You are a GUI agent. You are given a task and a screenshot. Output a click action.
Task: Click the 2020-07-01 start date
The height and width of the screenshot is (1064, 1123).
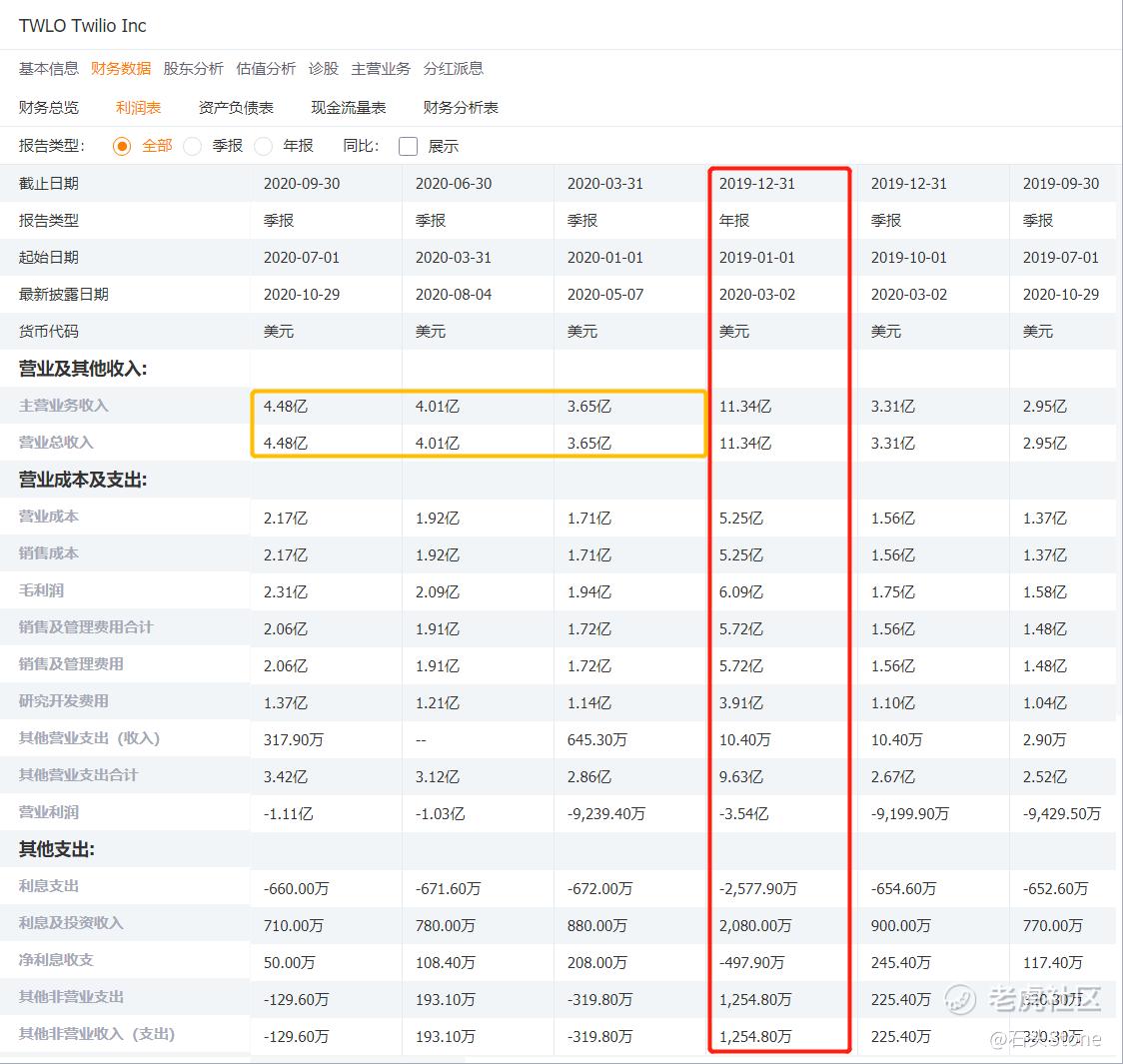[302, 258]
